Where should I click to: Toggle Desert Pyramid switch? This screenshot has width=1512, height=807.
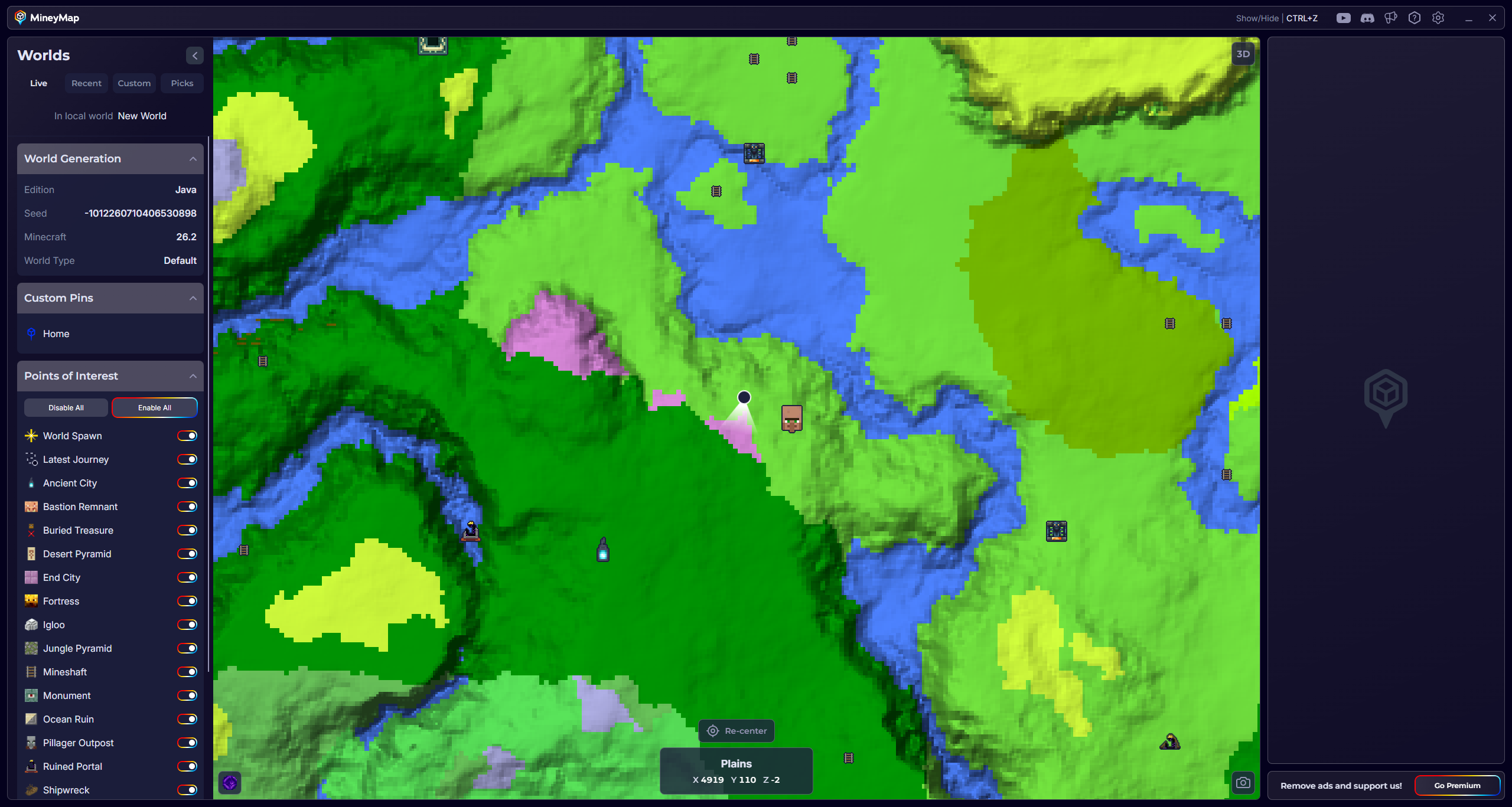(x=187, y=554)
